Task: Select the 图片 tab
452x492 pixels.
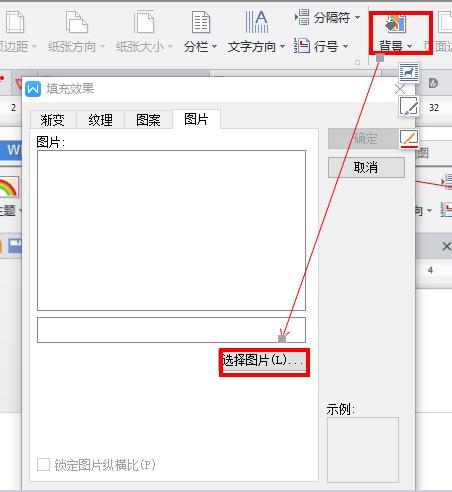Action: [x=196, y=119]
